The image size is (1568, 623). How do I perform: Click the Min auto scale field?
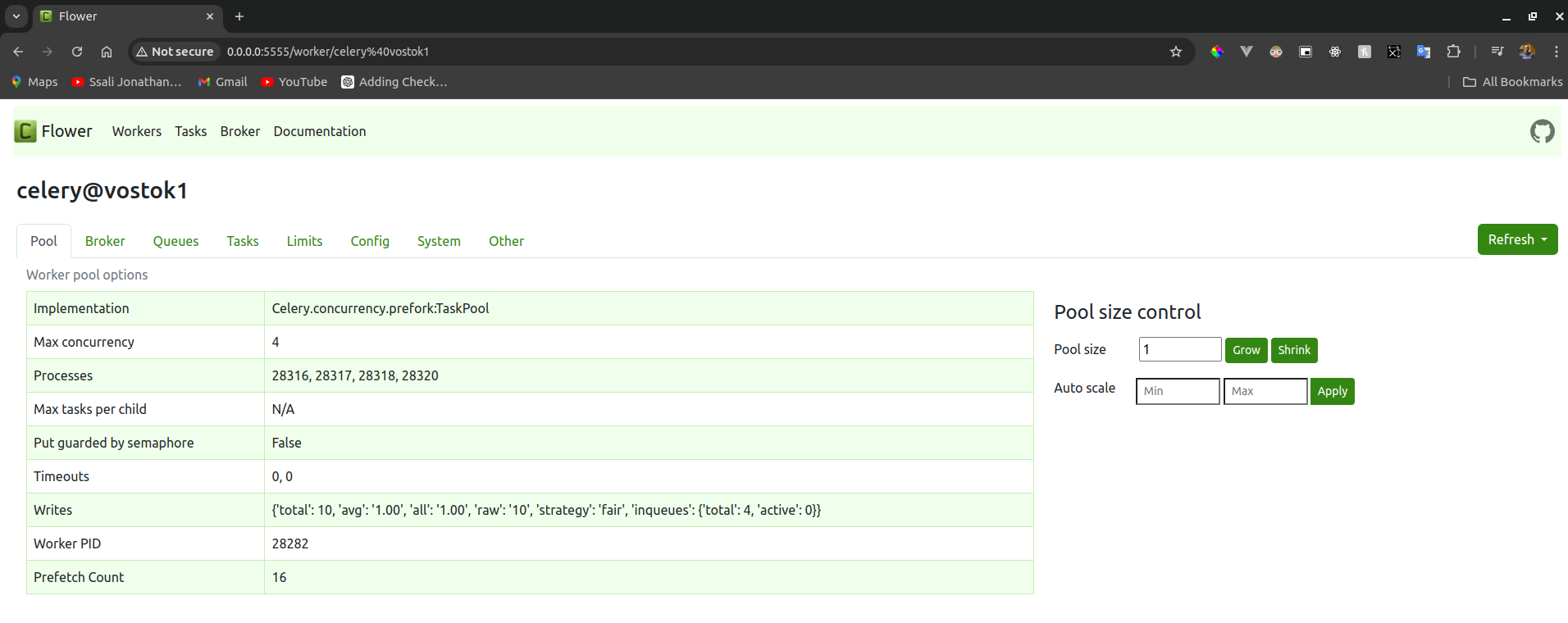(x=1177, y=391)
